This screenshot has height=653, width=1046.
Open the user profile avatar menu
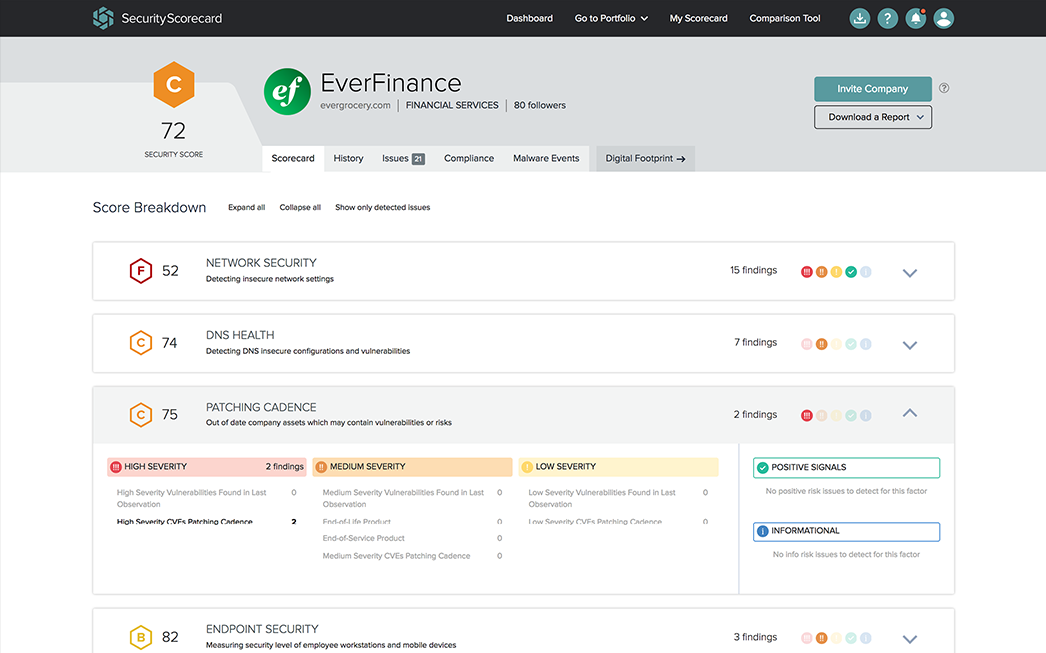[943, 18]
